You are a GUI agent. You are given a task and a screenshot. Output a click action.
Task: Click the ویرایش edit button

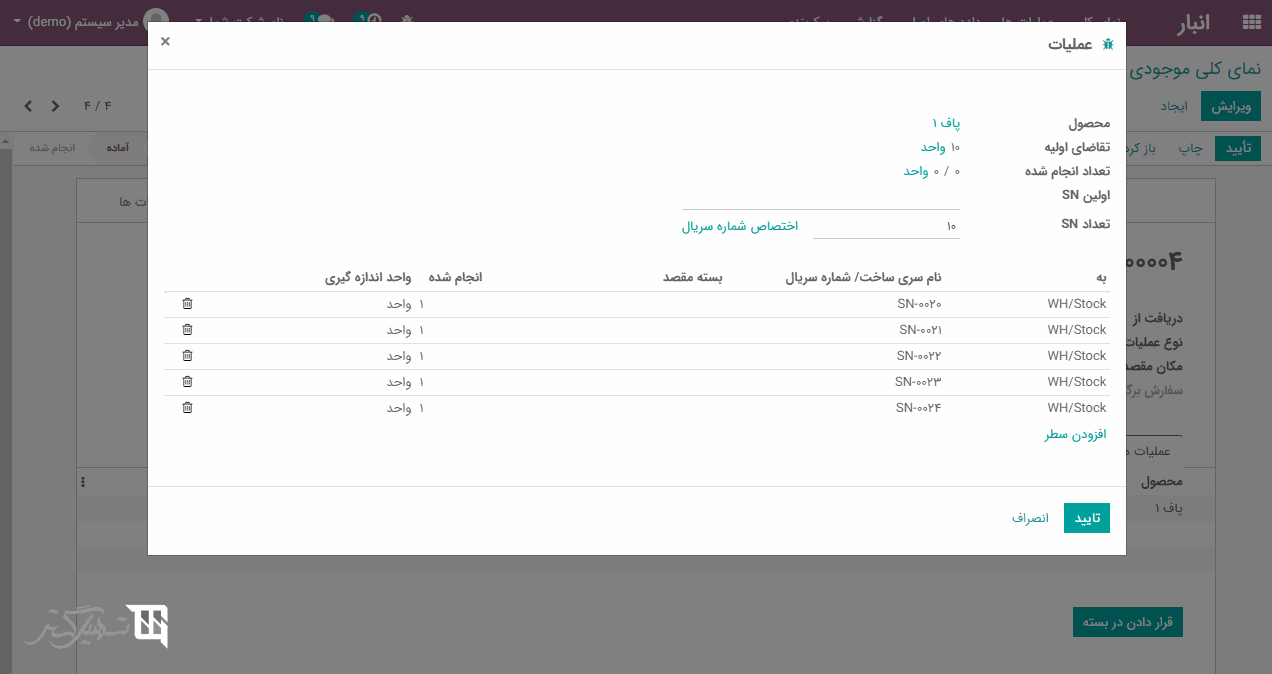tap(1231, 106)
